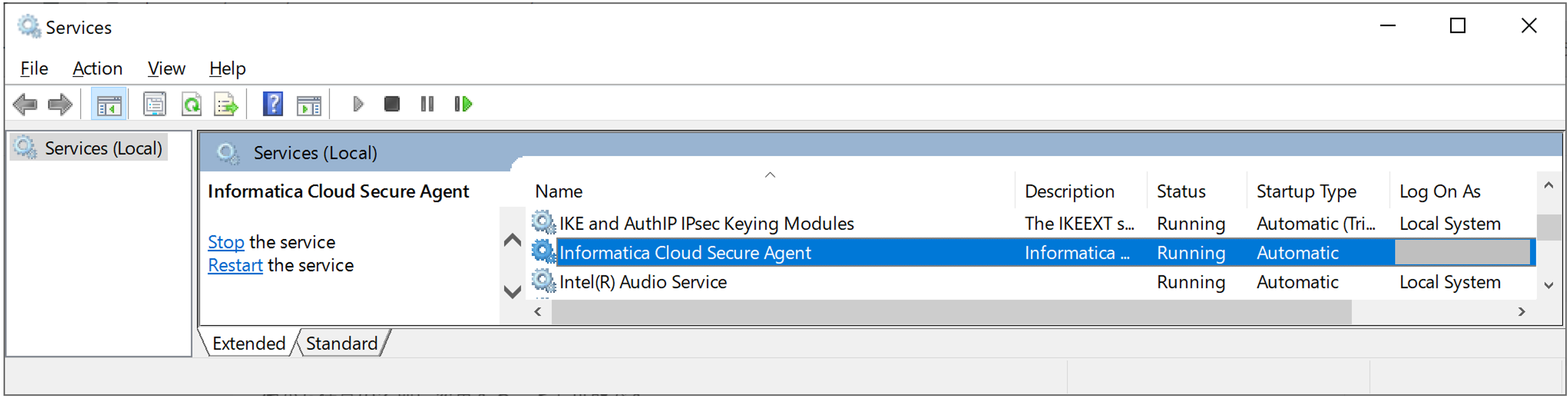Navigate back using the toolbar back arrow

coord(25,103)
